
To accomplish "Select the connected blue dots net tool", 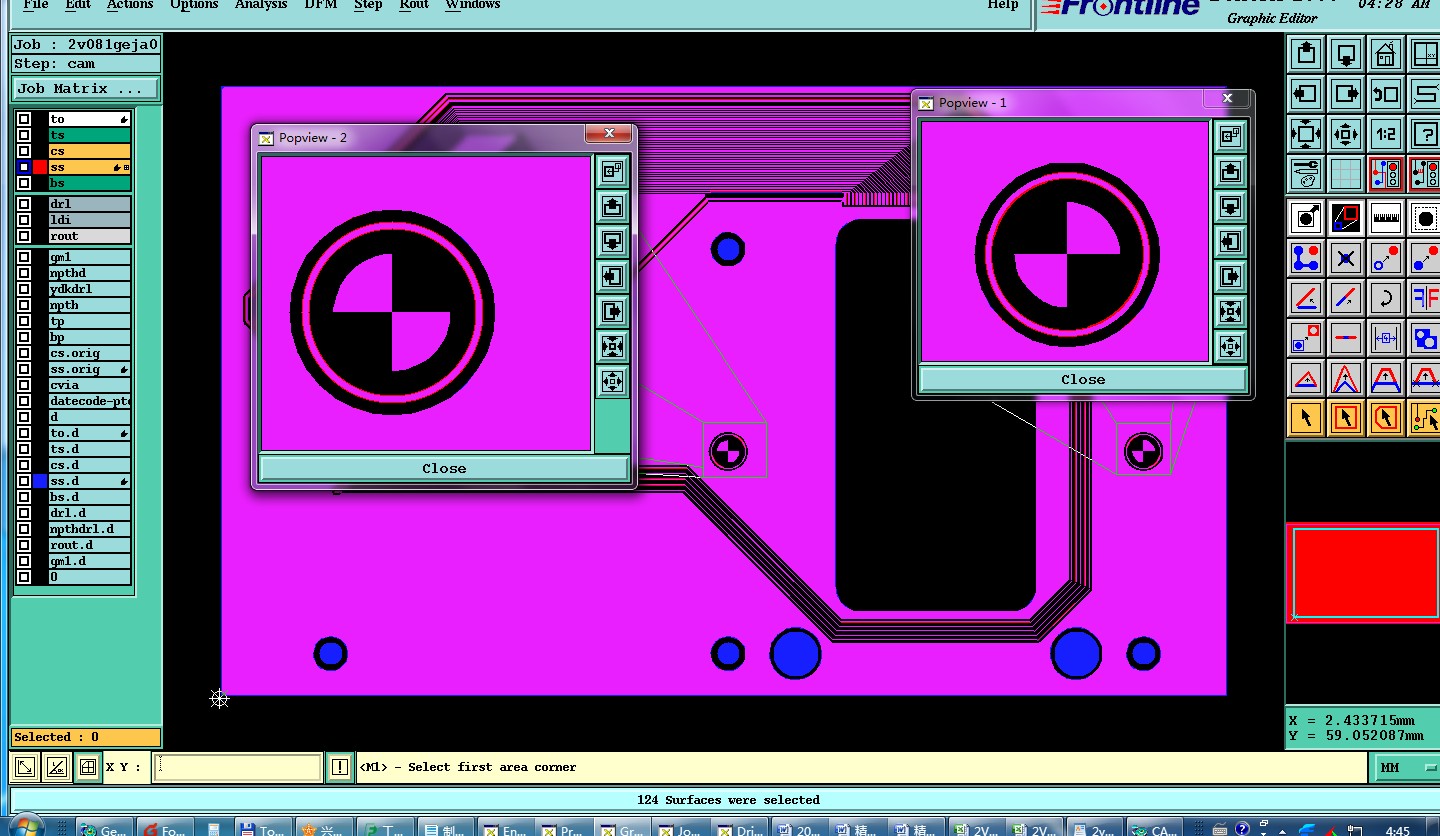I will (x=1306, y=257).
